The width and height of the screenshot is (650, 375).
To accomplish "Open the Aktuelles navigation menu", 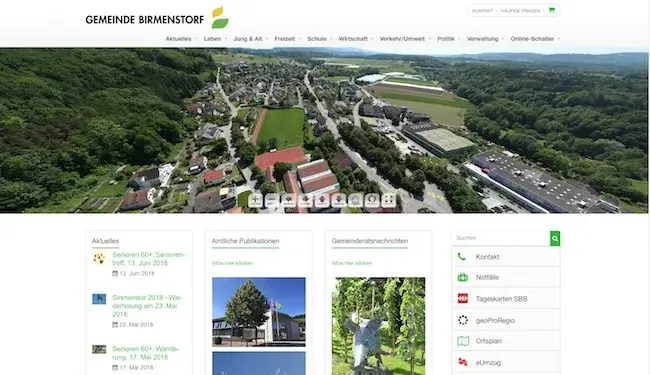I will 179,39.
